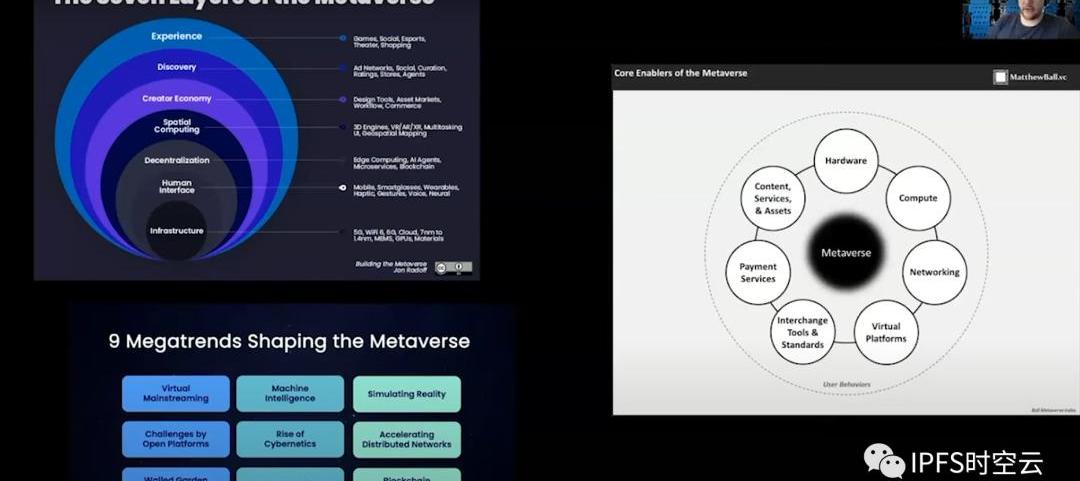
Task: Click the MatthewBall.vc logo icon
Action: pos(1000,77)
